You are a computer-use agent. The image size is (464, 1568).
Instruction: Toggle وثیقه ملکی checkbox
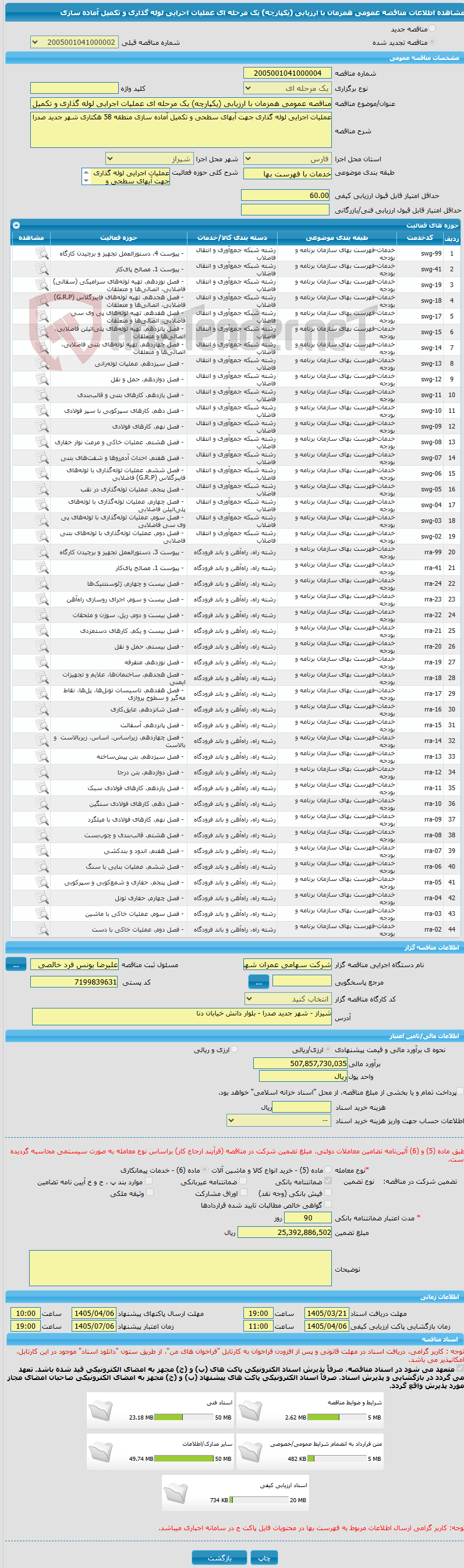tap(149, 1193)
